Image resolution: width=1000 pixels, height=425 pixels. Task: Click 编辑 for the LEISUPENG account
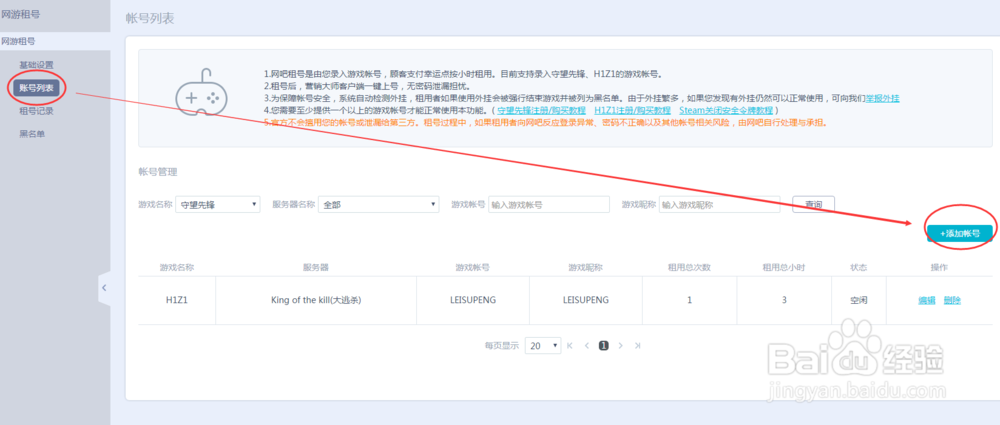(926, 301)
